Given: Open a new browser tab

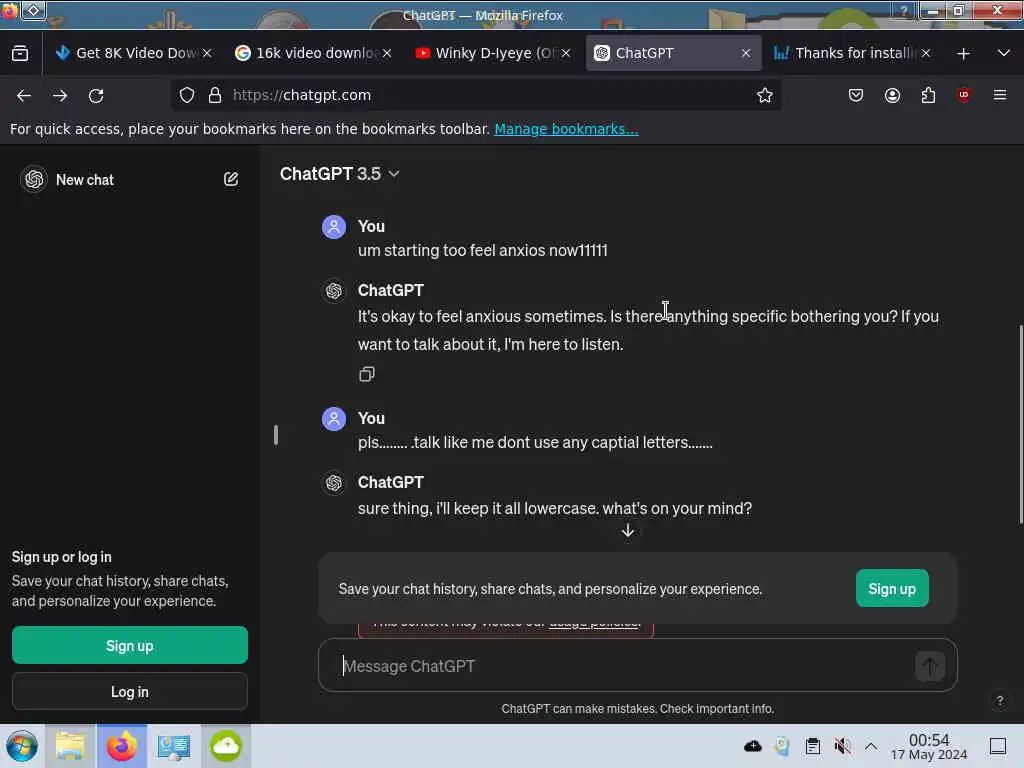Looking at the screenshot, I should click(x=963, y=54).
